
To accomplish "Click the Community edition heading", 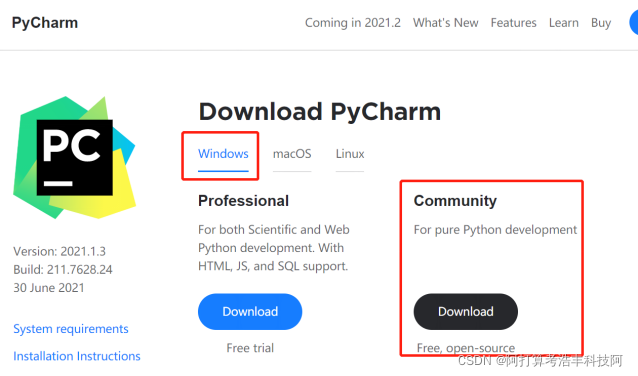I will pyautogui.click(x=455, y=201).
